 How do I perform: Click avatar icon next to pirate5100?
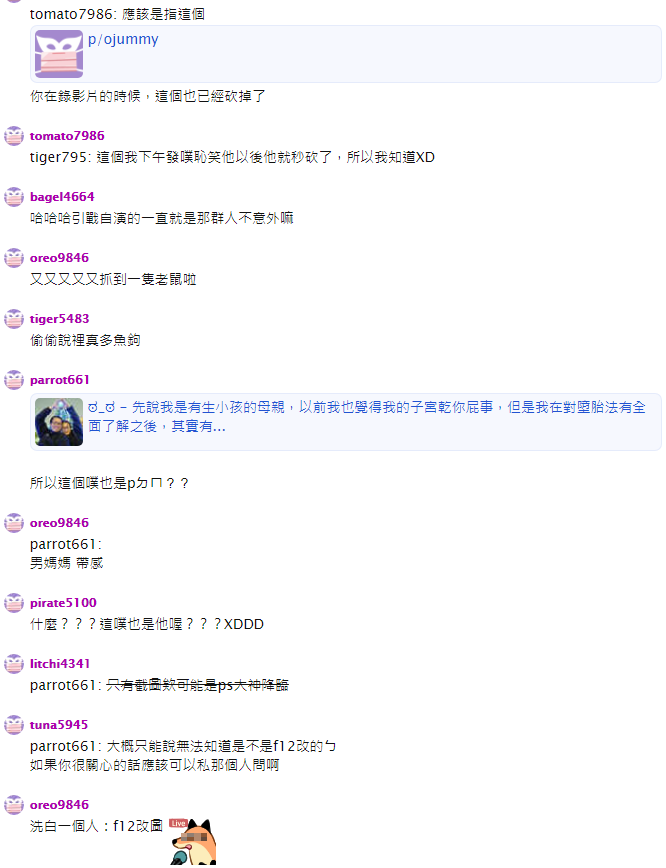(x=14, y=602)
